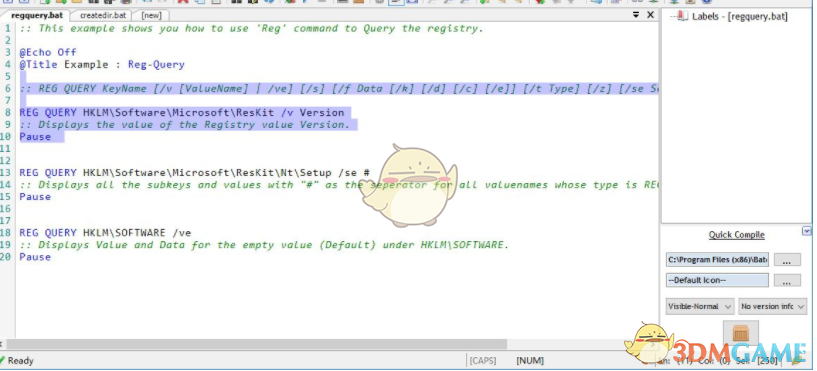
Task: Click the Quick Compile box icon button
Action: click(x=740, y=333)
